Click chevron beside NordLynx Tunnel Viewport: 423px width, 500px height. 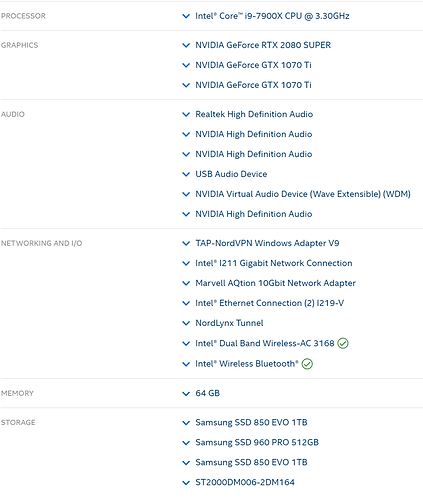(x=186, y=323)
